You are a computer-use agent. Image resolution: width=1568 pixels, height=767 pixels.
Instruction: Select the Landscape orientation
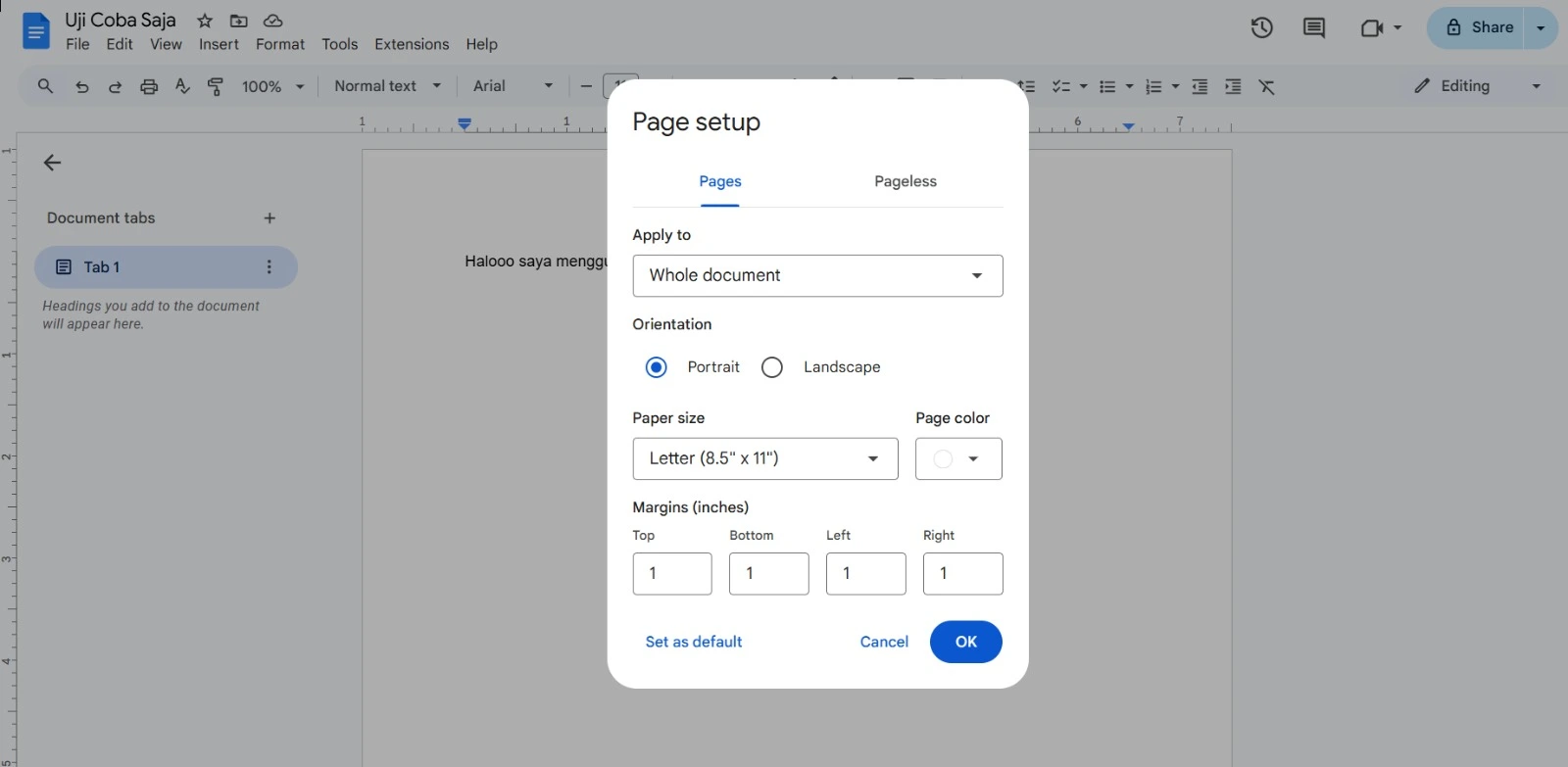(x=772, y=367)
